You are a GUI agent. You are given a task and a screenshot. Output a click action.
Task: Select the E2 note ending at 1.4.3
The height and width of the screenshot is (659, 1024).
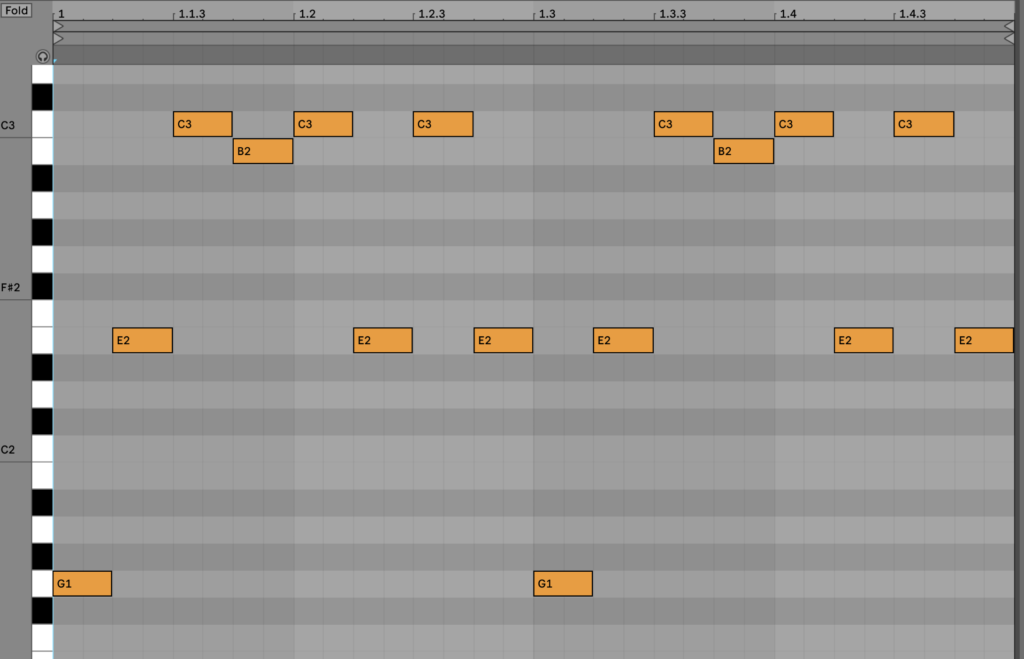[x=863, y=340]
